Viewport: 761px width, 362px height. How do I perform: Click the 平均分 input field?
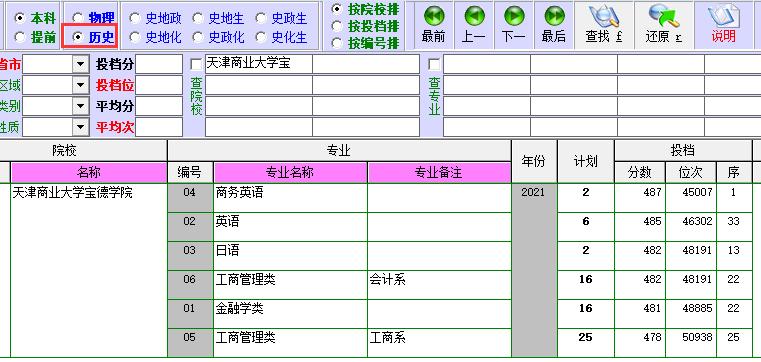pyautogui.click(x=159, y=106)
